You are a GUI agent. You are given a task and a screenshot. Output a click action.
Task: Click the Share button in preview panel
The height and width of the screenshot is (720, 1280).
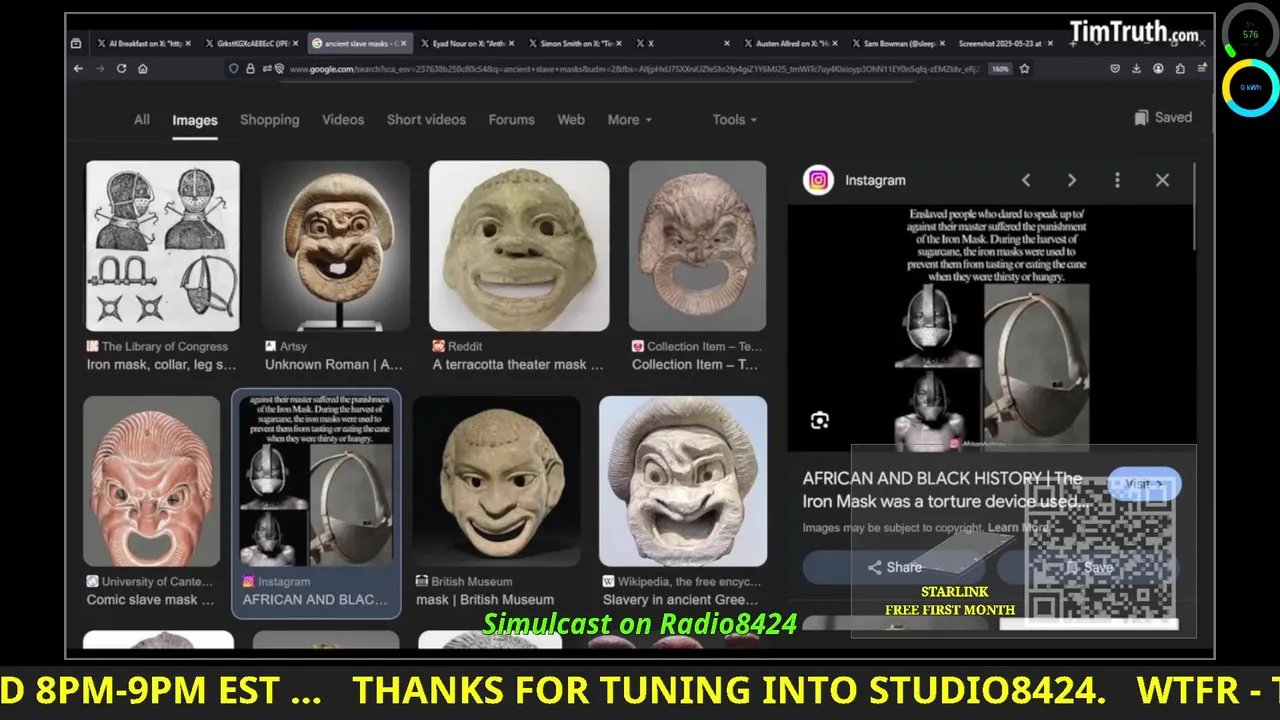tap(894, 567)
